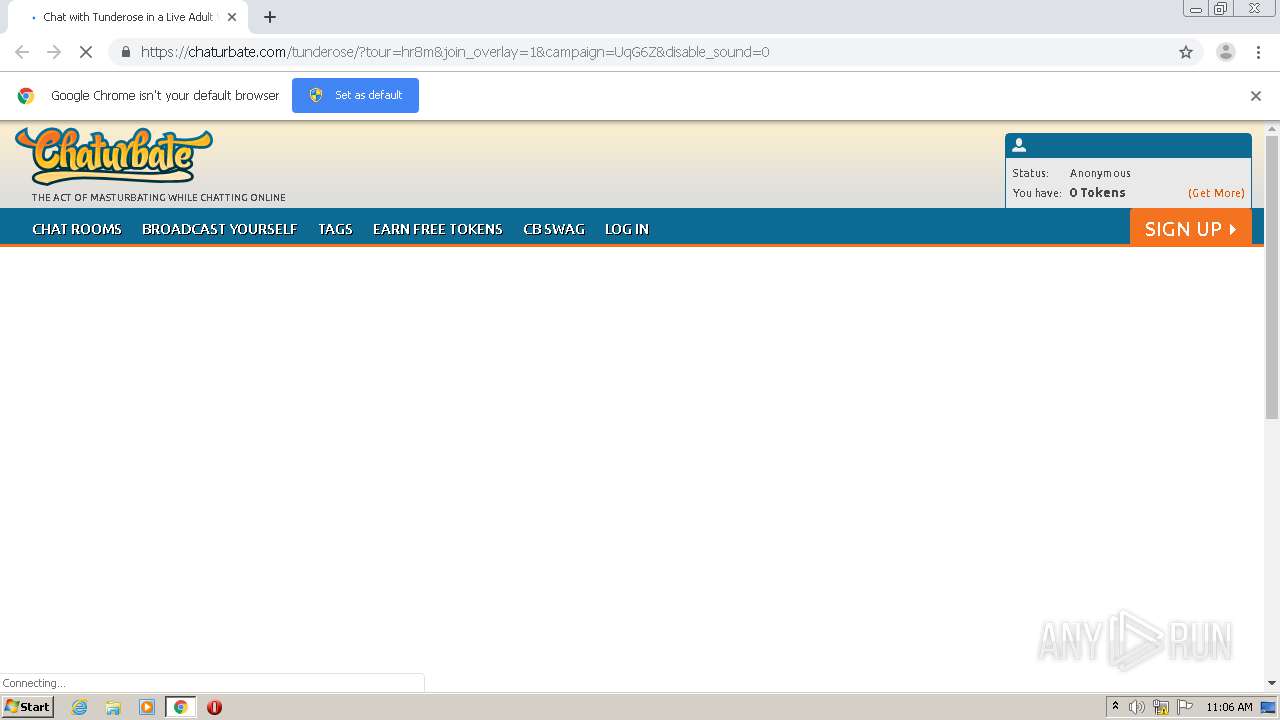Close the Chat with Tunderose tab
Viewport: 1280px width, 720px height.
(232, 17)
